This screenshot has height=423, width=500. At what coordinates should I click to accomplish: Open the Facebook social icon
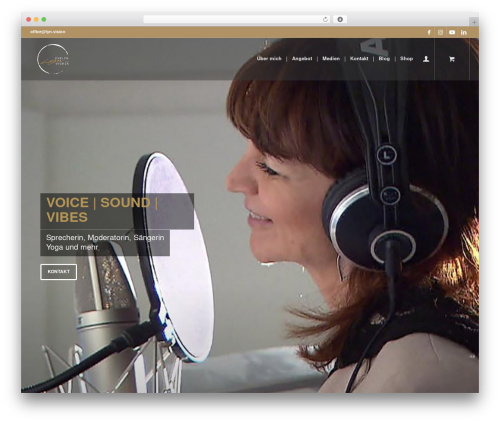pyautogui.click(x=429, y=32)
